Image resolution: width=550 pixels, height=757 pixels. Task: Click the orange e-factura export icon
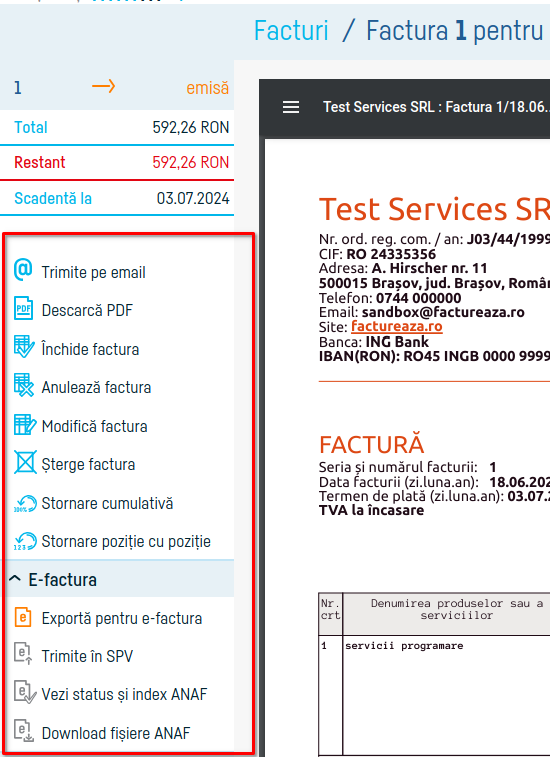pos(23,617)
